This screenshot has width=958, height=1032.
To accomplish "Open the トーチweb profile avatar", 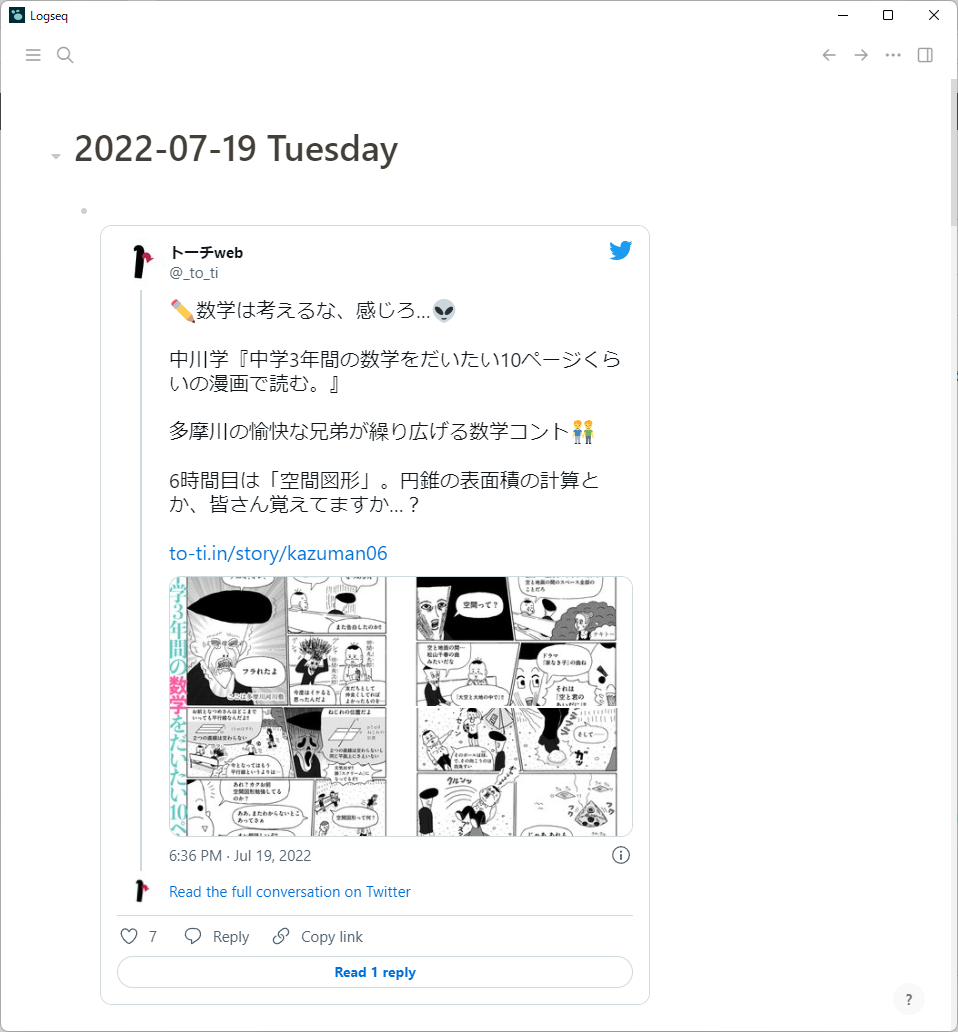I will (142, 261).
